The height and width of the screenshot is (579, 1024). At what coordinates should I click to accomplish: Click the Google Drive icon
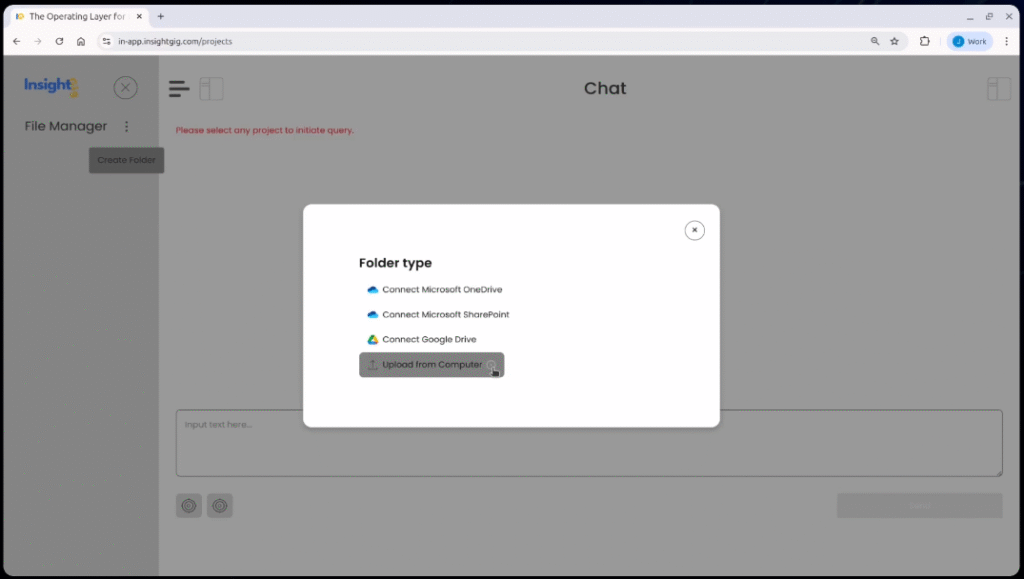[x=373, y=340]
